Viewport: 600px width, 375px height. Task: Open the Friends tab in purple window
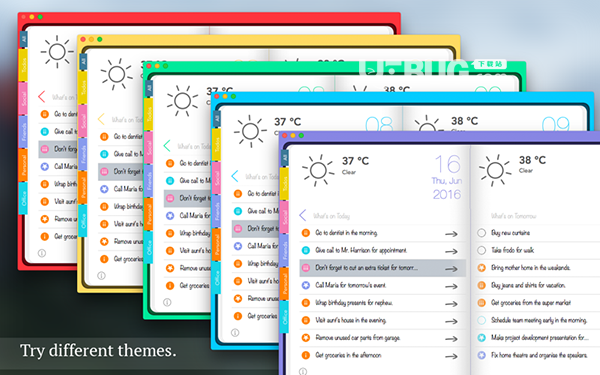284,250
